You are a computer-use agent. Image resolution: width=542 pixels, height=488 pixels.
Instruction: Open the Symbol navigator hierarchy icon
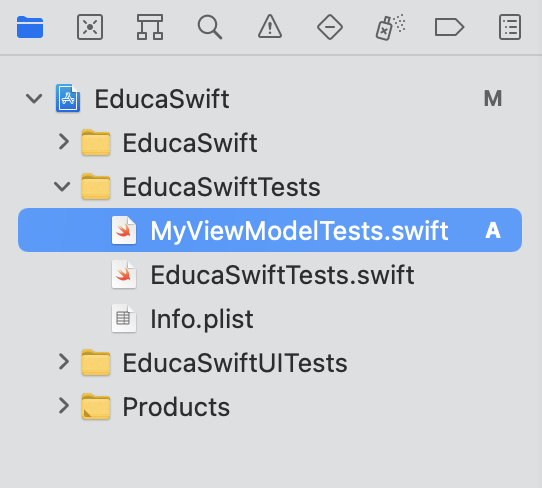coord(150,27)
